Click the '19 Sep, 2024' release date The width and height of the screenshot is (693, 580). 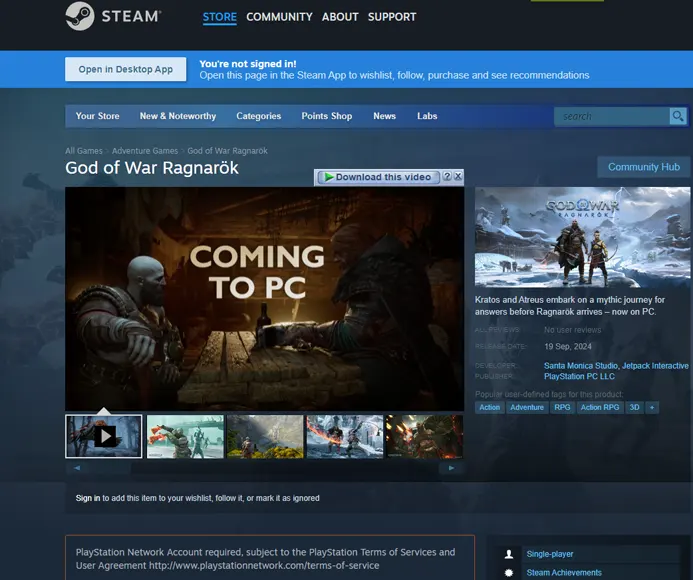click(568, 346)
